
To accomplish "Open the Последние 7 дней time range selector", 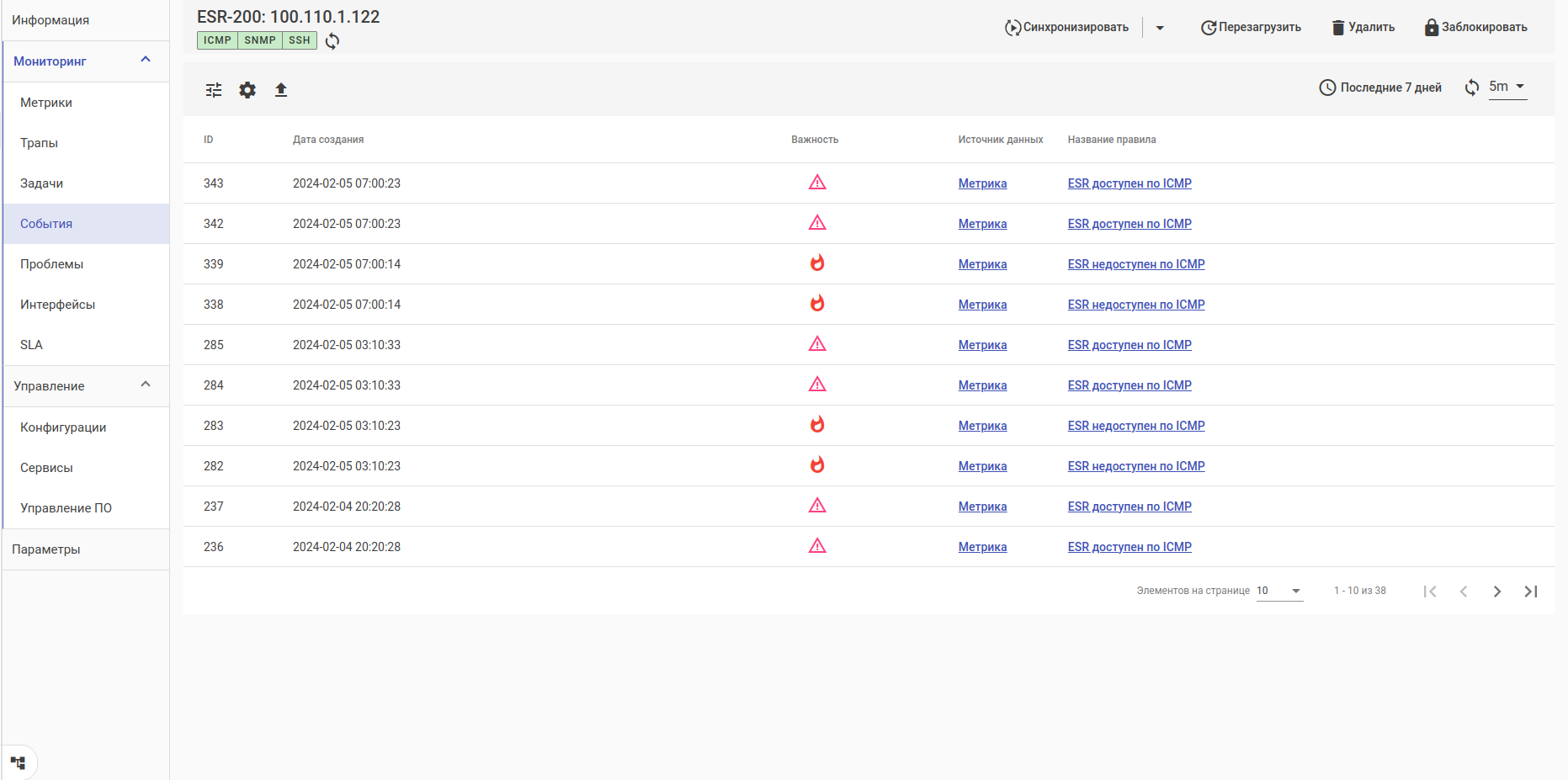I will (x=1380, y=88).
